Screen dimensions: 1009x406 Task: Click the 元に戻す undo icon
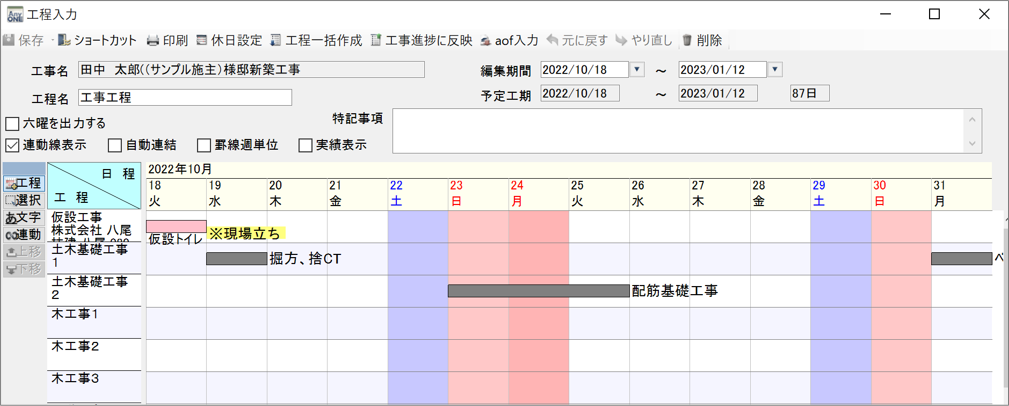pyautogui.click(x=551, y=41)
